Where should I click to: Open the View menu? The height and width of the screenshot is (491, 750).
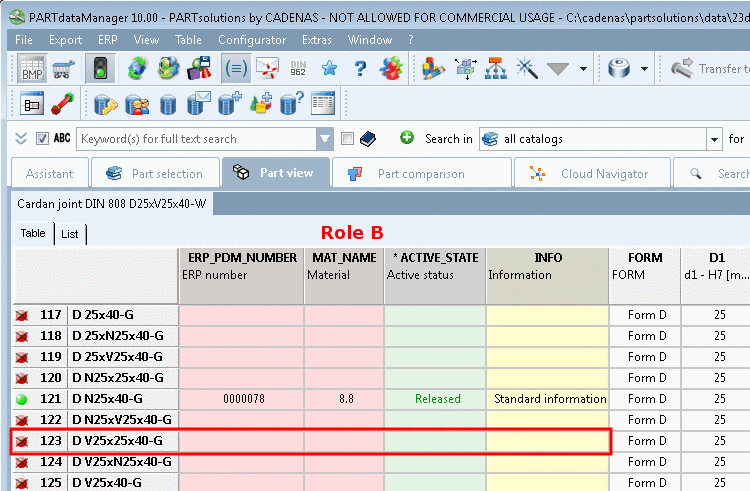click(146, 40)
